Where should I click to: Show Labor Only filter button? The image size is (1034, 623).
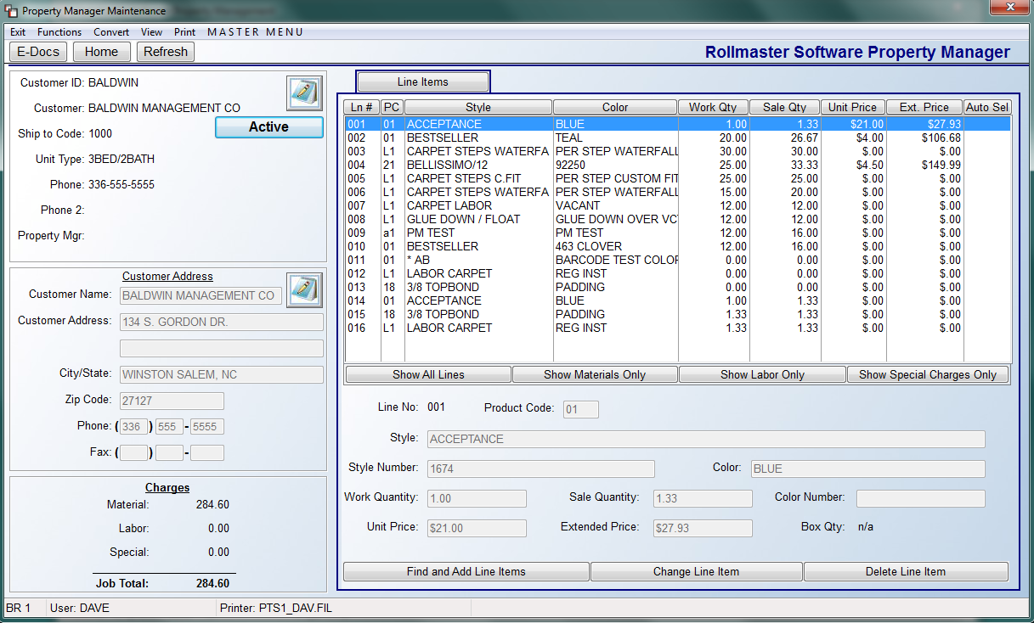point(762,374)
